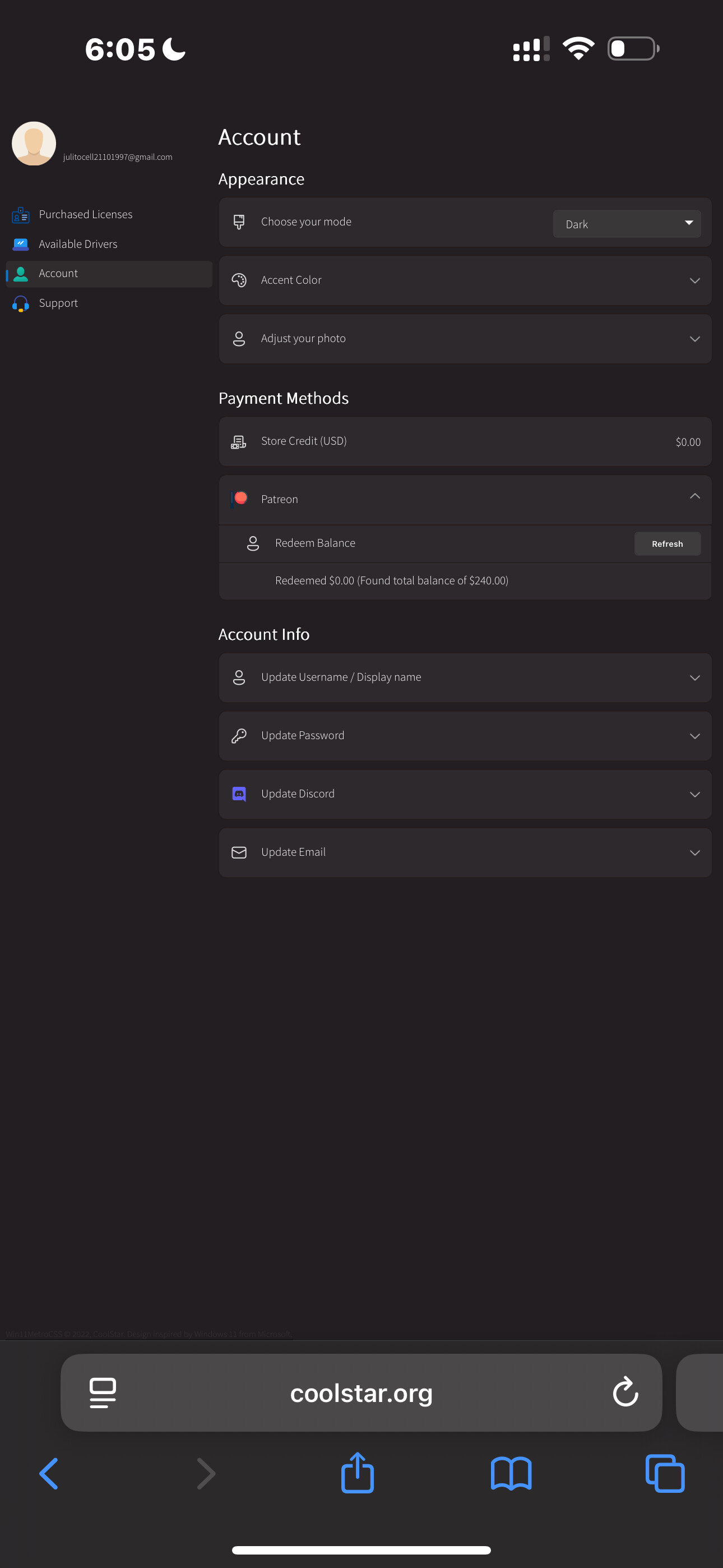This screenshot has width=723, height=1568.
Task: Click the Discord icon beside Update Discord
Action: point(239,794)
